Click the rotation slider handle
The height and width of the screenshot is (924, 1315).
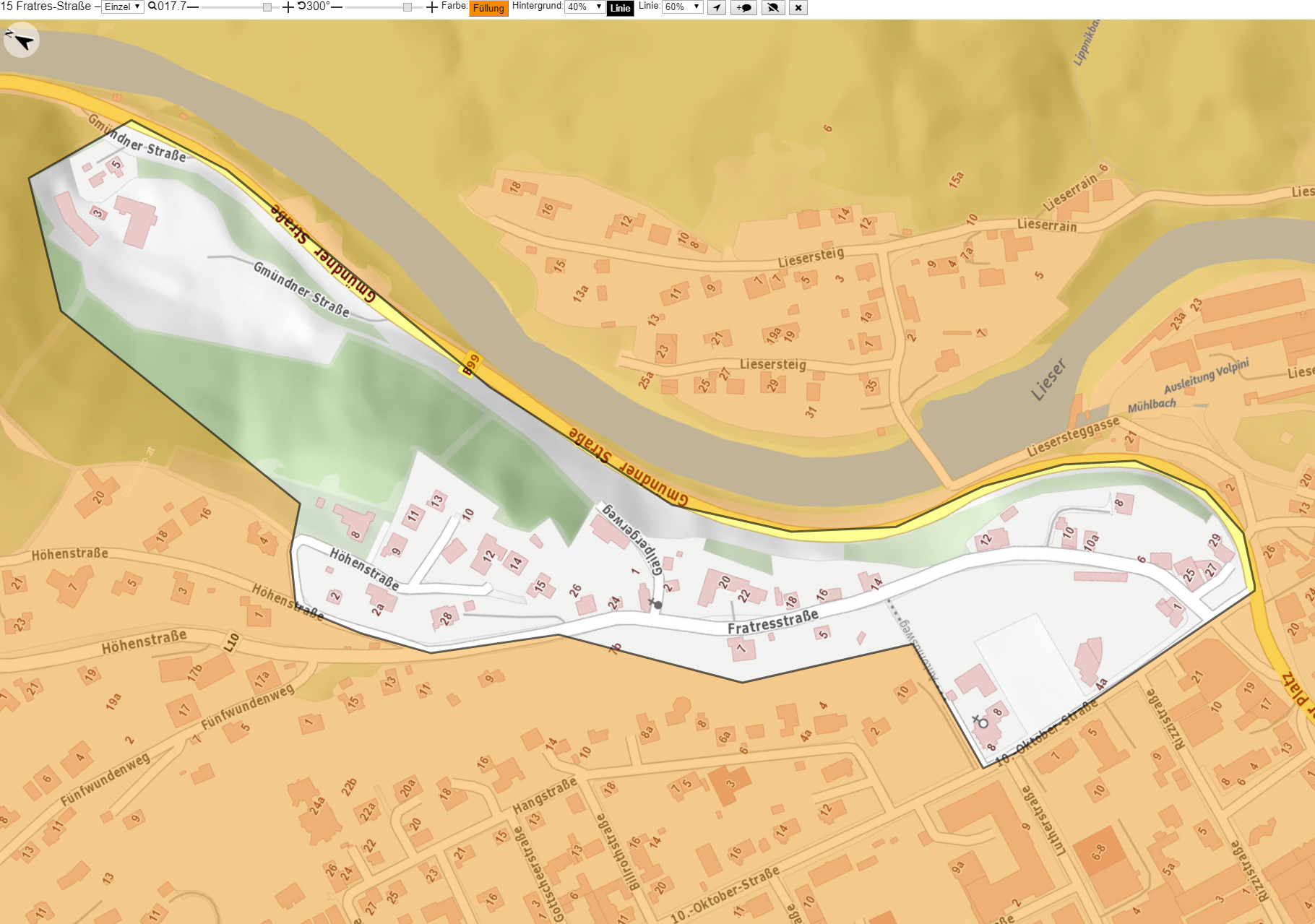tap(408, 7)
